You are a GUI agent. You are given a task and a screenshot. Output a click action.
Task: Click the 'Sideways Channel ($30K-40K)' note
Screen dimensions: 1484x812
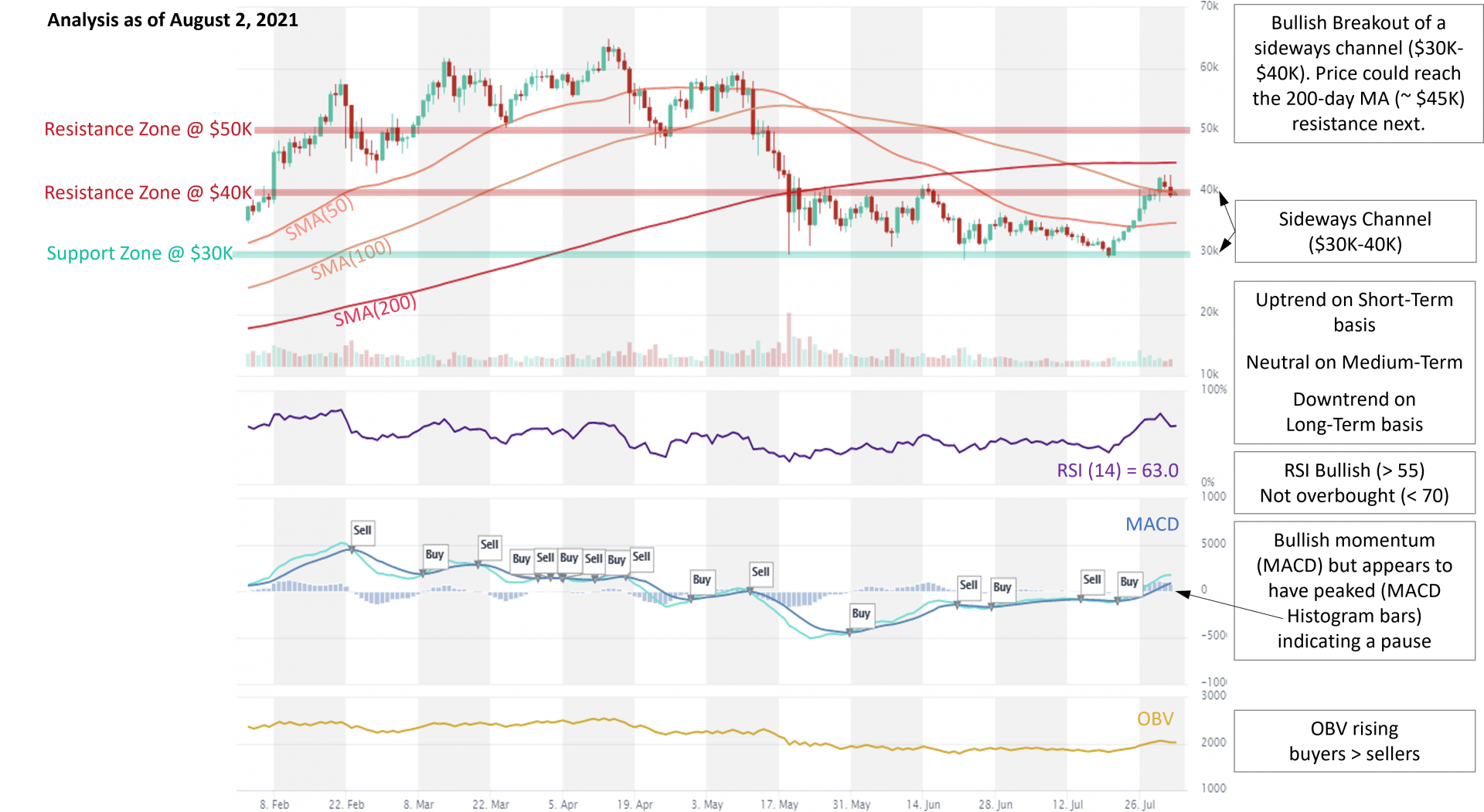pyautogui.click(x=1355, y=232)
